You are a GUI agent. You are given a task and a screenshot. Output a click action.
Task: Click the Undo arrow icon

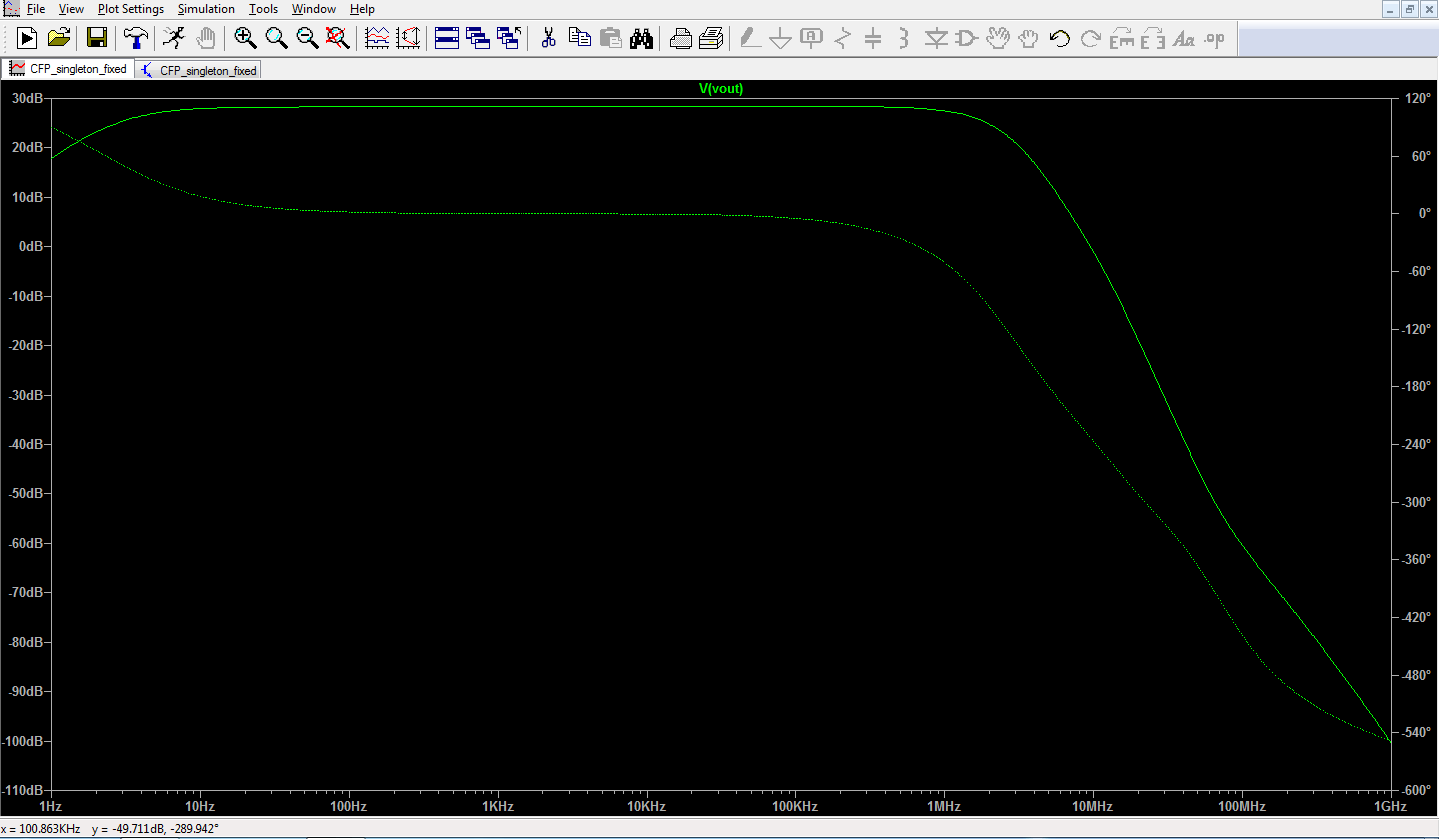click(x=1060, y=39)
